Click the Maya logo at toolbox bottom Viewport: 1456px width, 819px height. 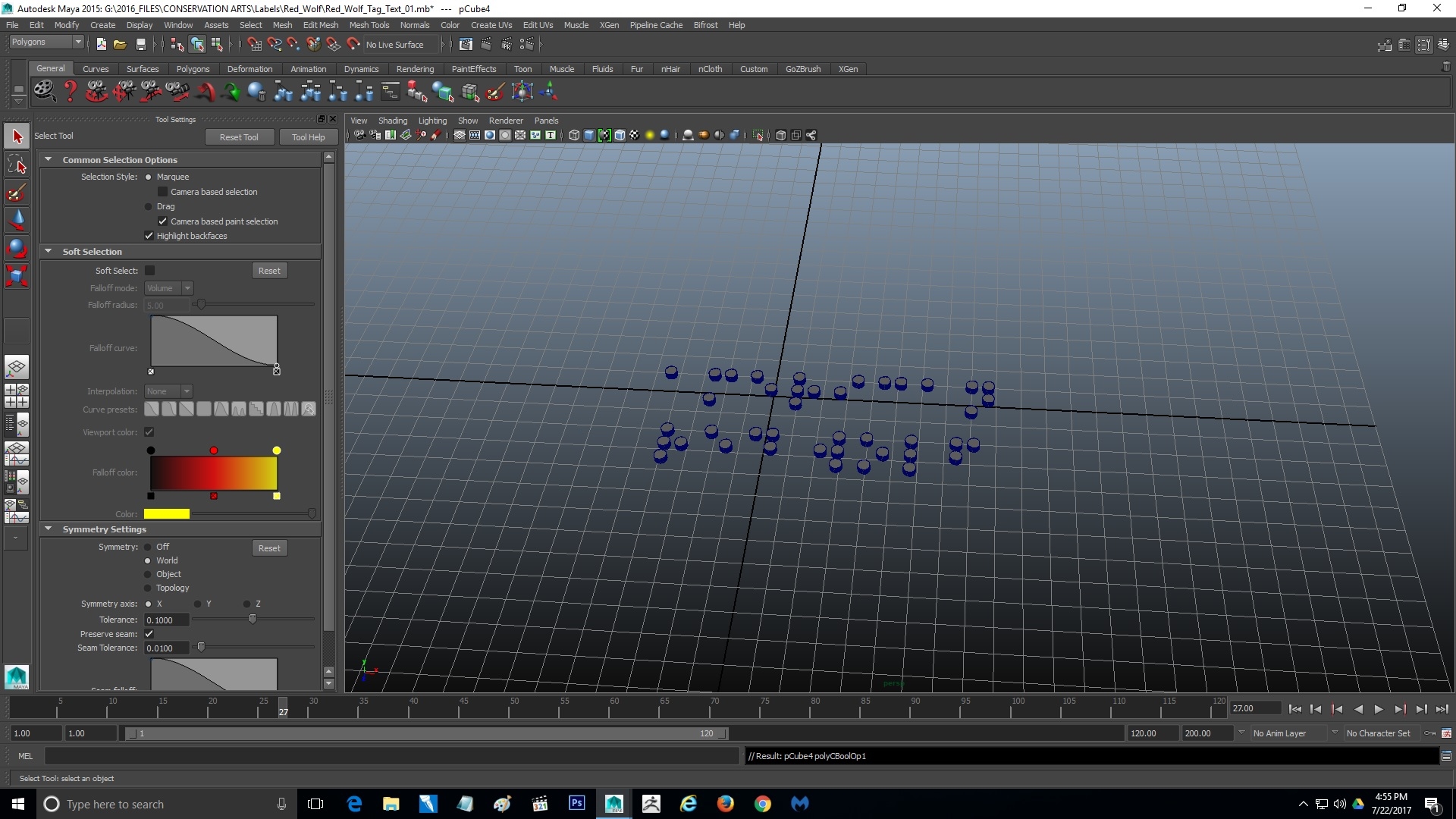point(17,676)
